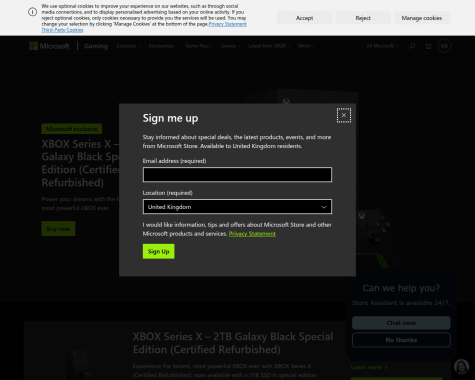
Task: Open Manage cookies settings
Action: pos(422,18)
